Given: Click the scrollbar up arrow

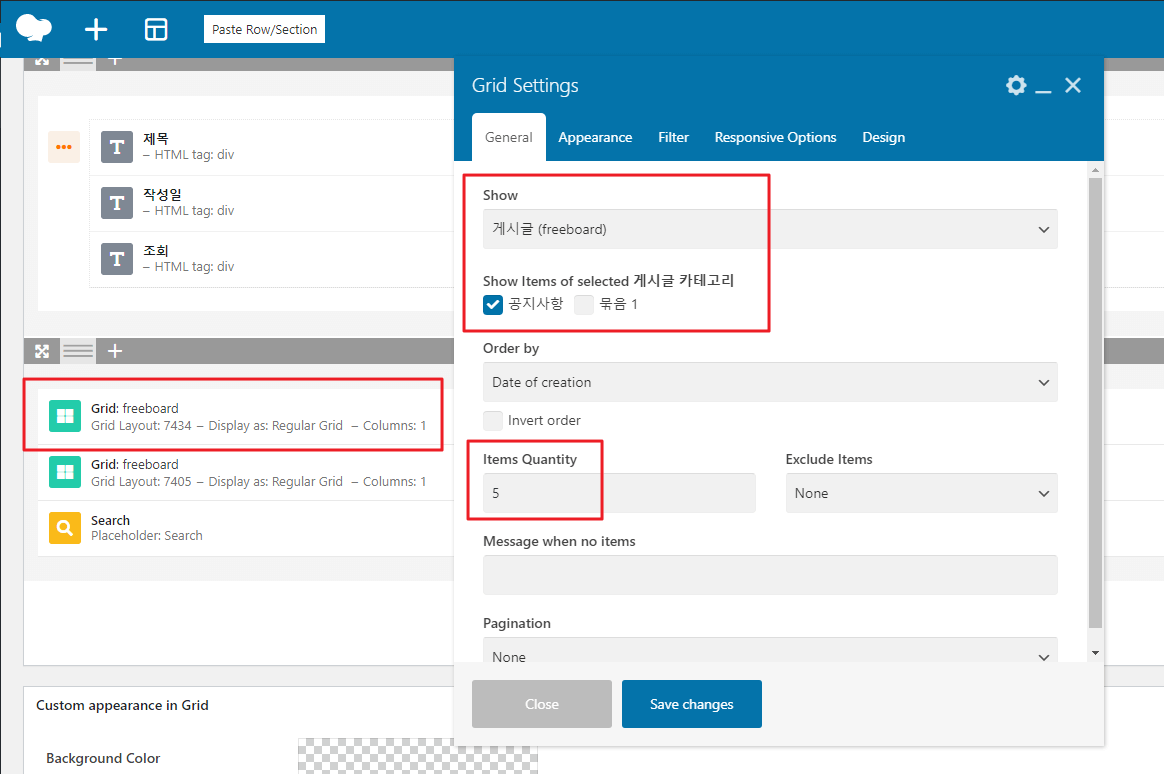Looking at the screenshot, I should 1095,170.
